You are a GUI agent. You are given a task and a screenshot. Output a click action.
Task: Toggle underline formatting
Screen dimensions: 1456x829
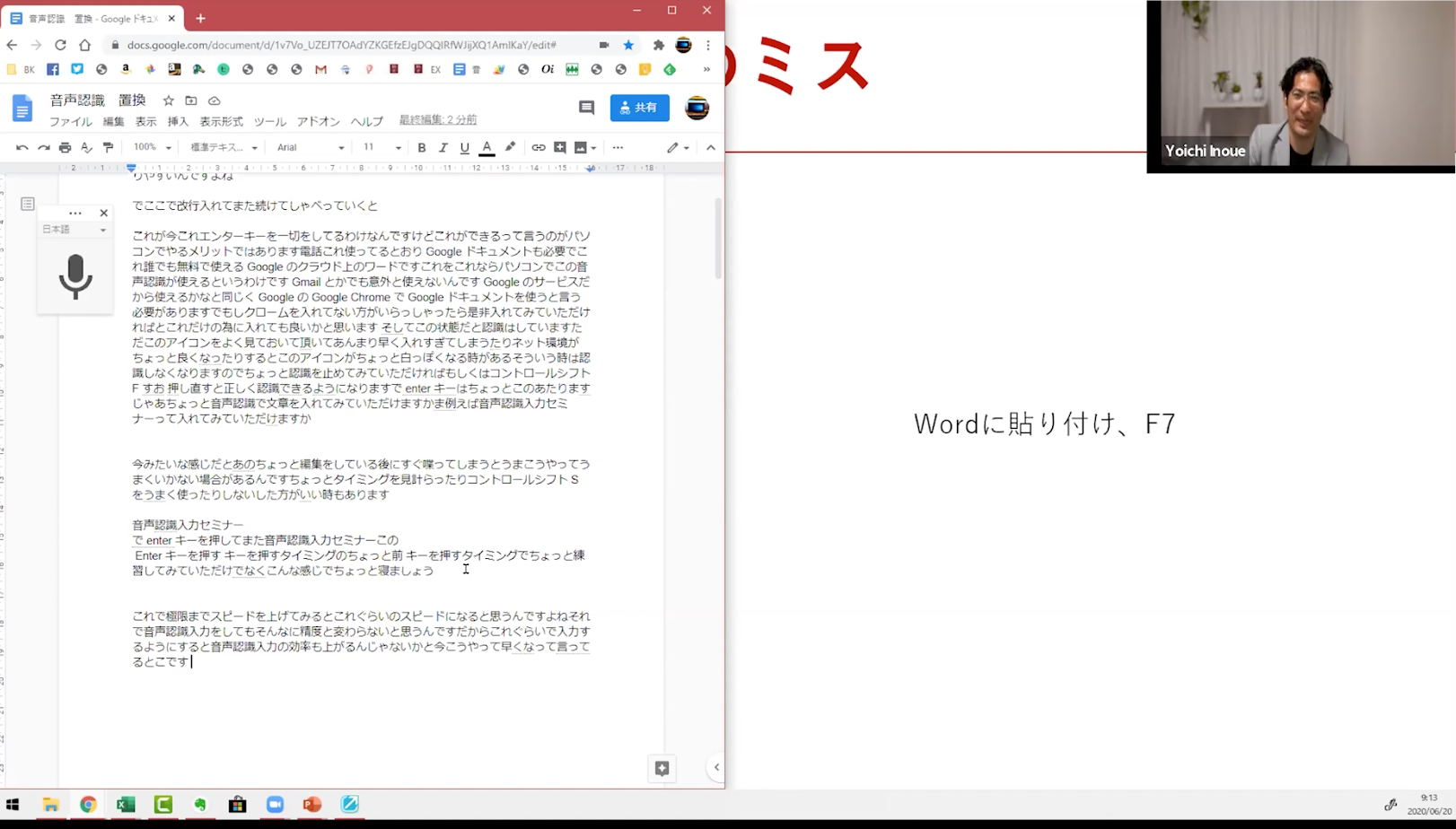(465, 148)
